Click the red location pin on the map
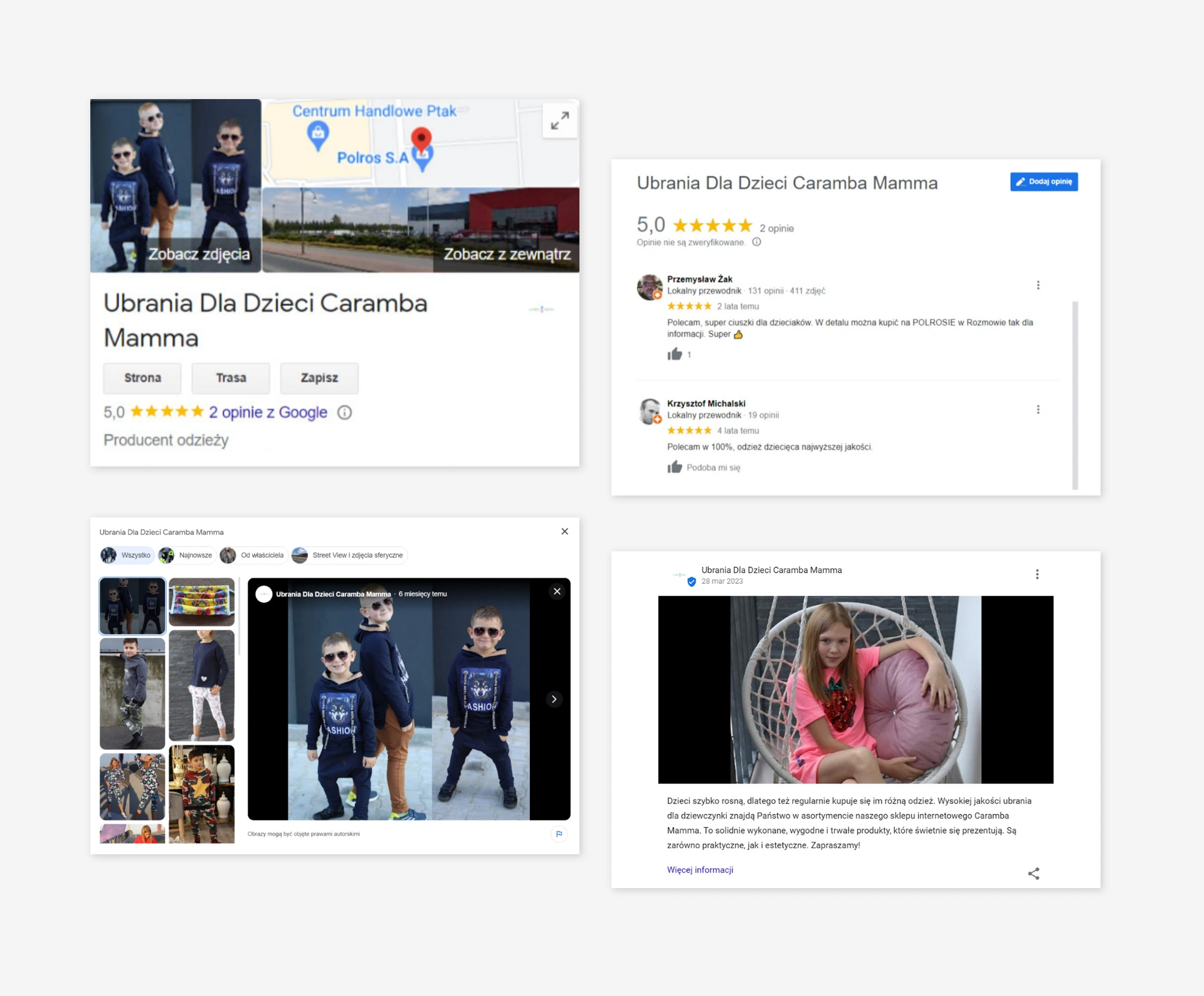 coord(421,139)
